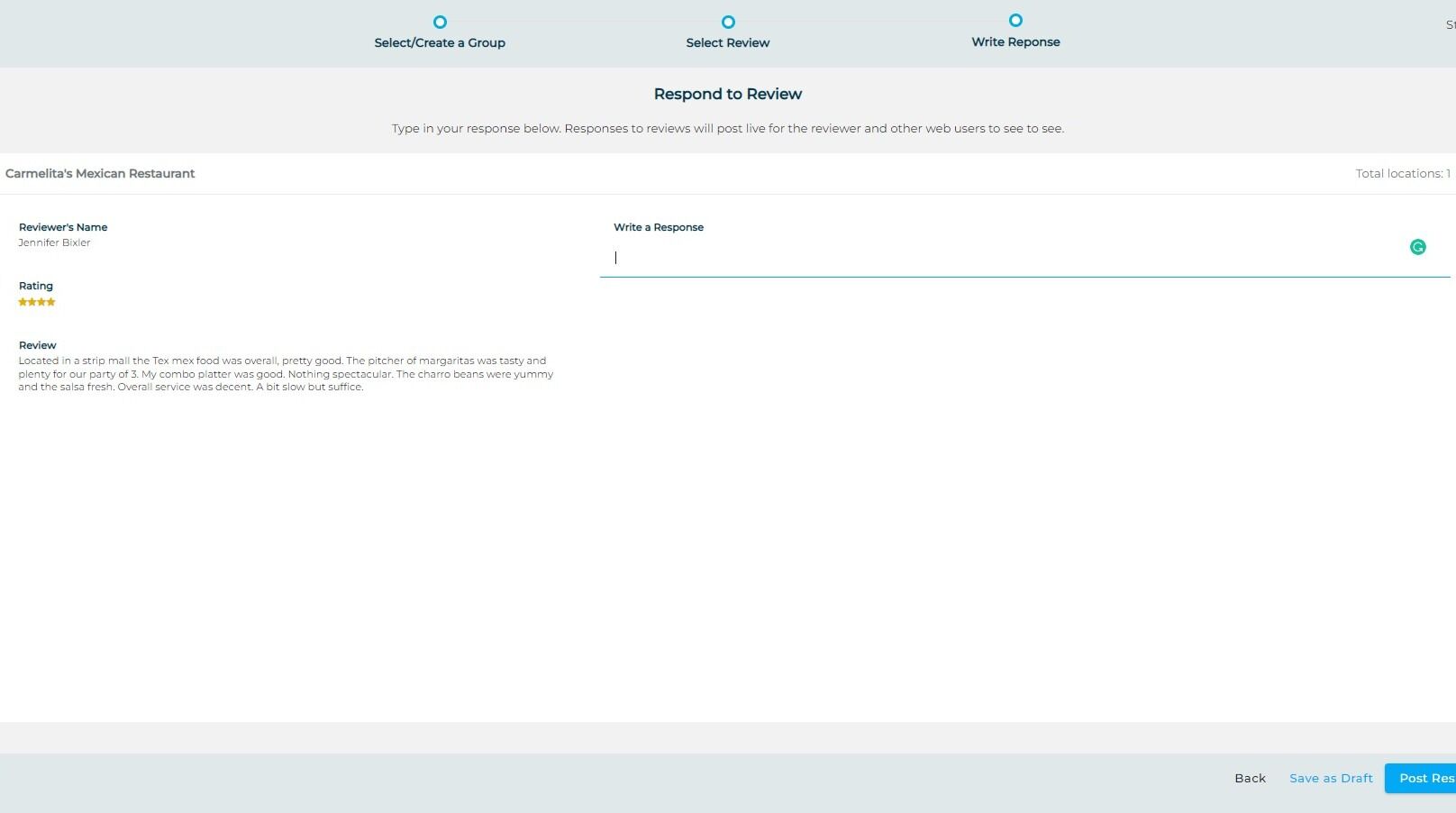Click Save as Draft
The height and width of the screenshot is (813, 1456).
click(x=1331, y=778)
